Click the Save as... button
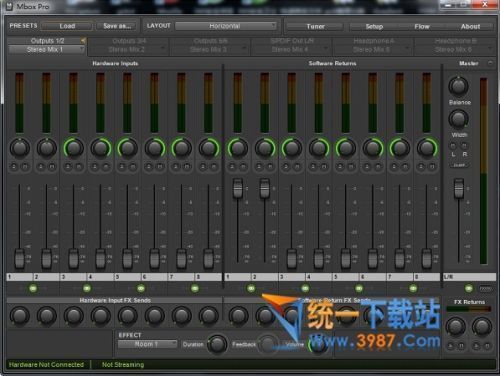The height and width of the screenshot is (376, 500). [x=117, y=26]
